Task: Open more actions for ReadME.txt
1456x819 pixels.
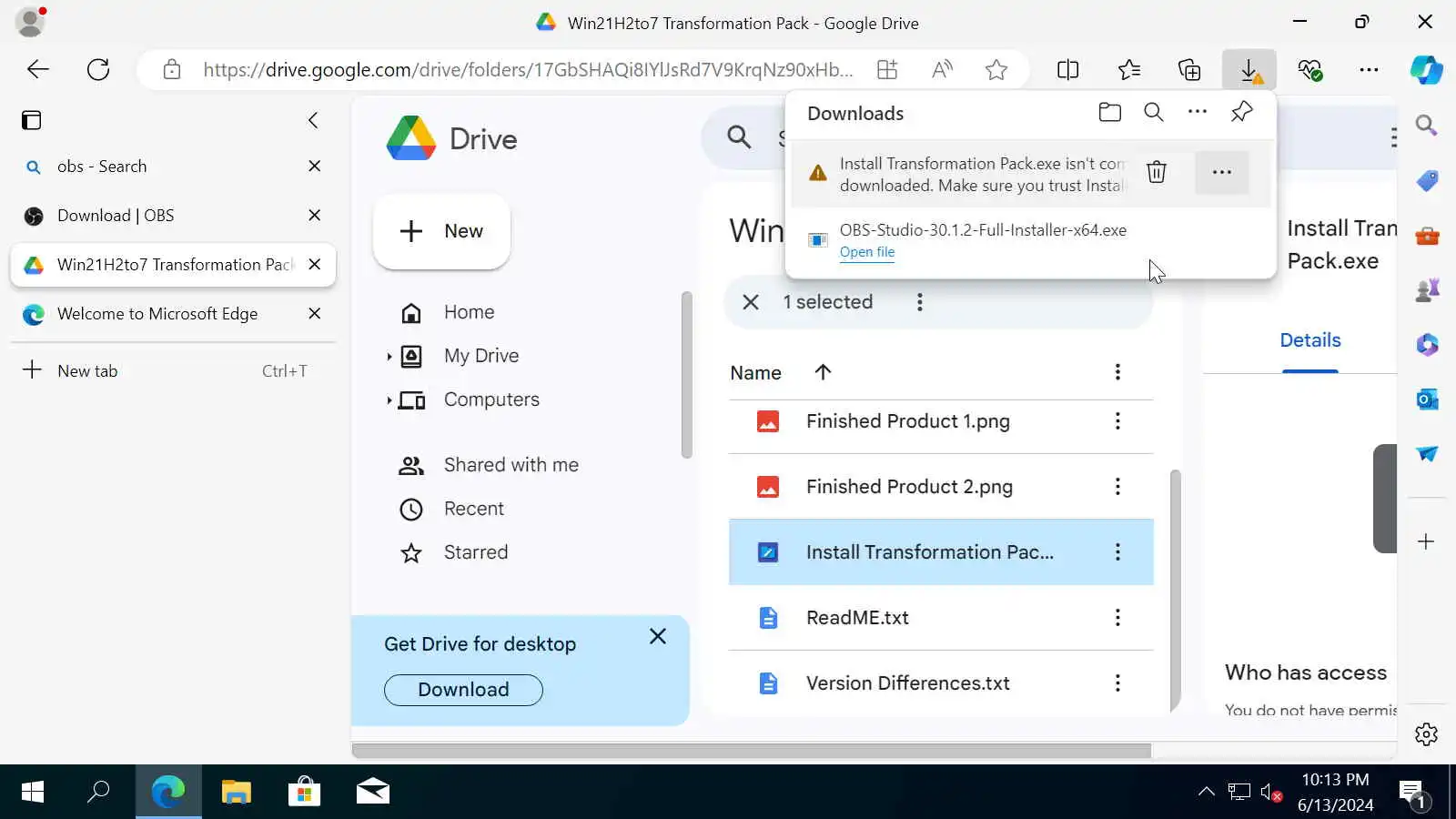Action: coord(1117,618)
